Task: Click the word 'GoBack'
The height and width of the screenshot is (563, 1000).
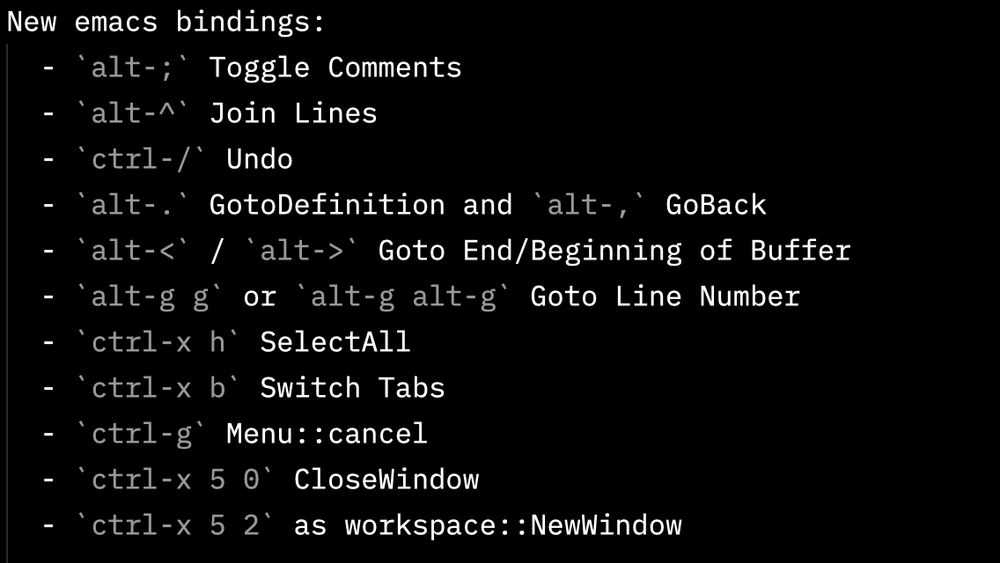Action: click(x=716, y=205)
